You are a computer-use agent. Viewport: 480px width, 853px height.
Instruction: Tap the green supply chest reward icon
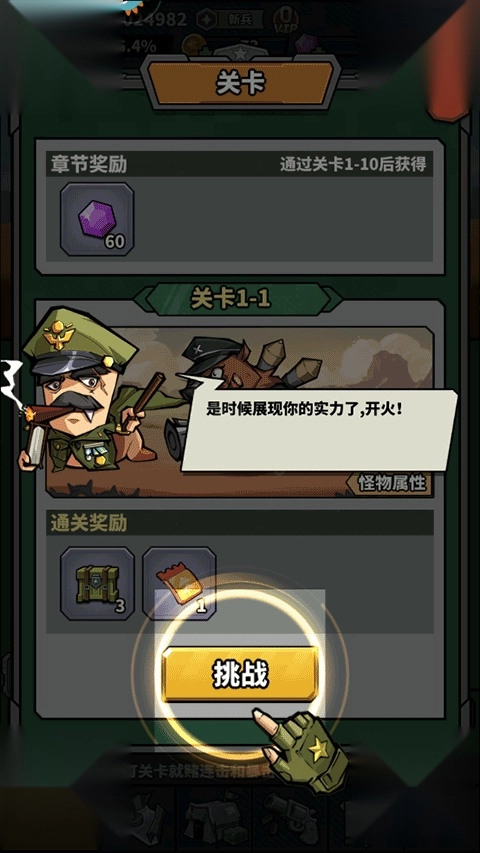coord(97,584)
